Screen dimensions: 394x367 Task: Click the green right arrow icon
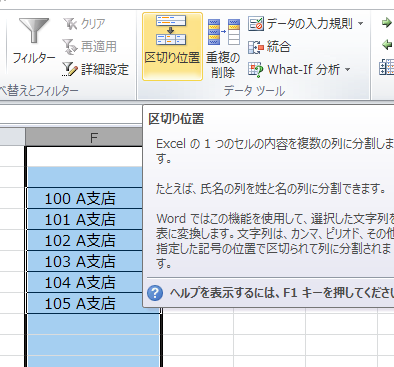pos(387,23)
